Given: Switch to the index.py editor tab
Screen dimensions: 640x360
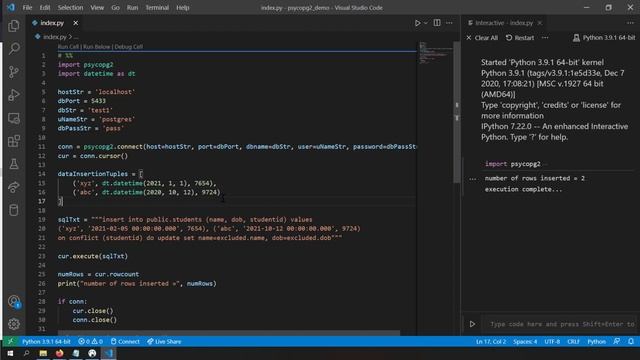Looking at the screenshot, I should [52, 23].
